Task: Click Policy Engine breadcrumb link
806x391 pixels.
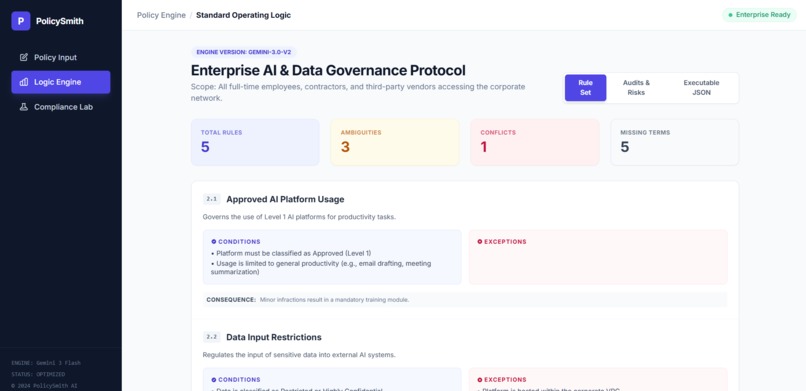Action: (161, 15)
